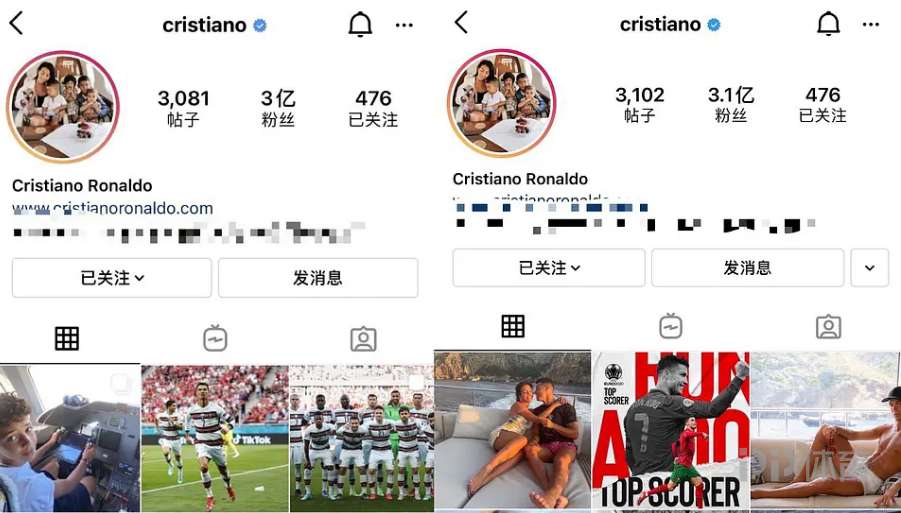This screenshot has width=901, height=513.
Task: Open notification bell on right profile
Action: tap(829, 24)
